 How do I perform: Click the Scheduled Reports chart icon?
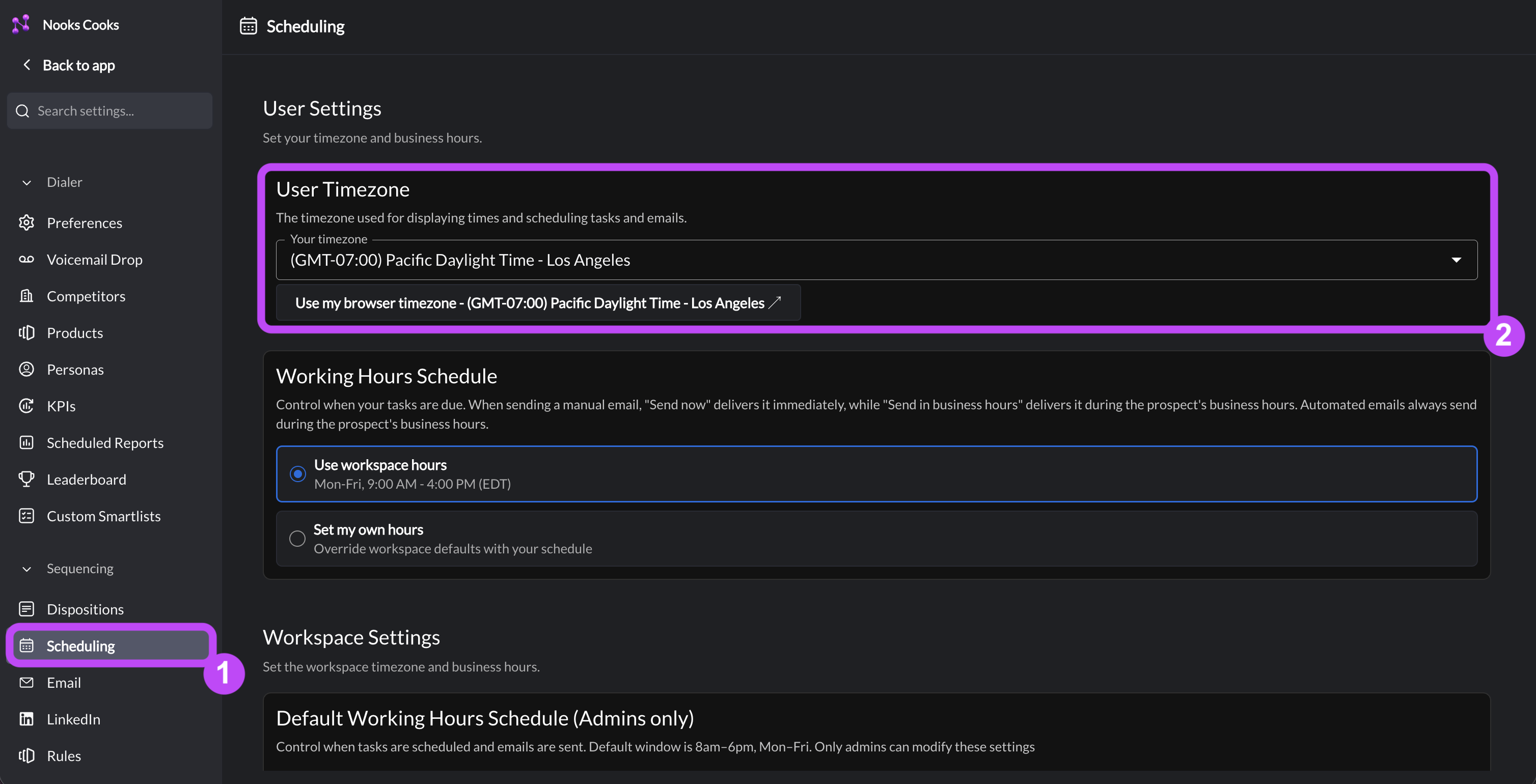pyautogui.click(x=26, y=442)
